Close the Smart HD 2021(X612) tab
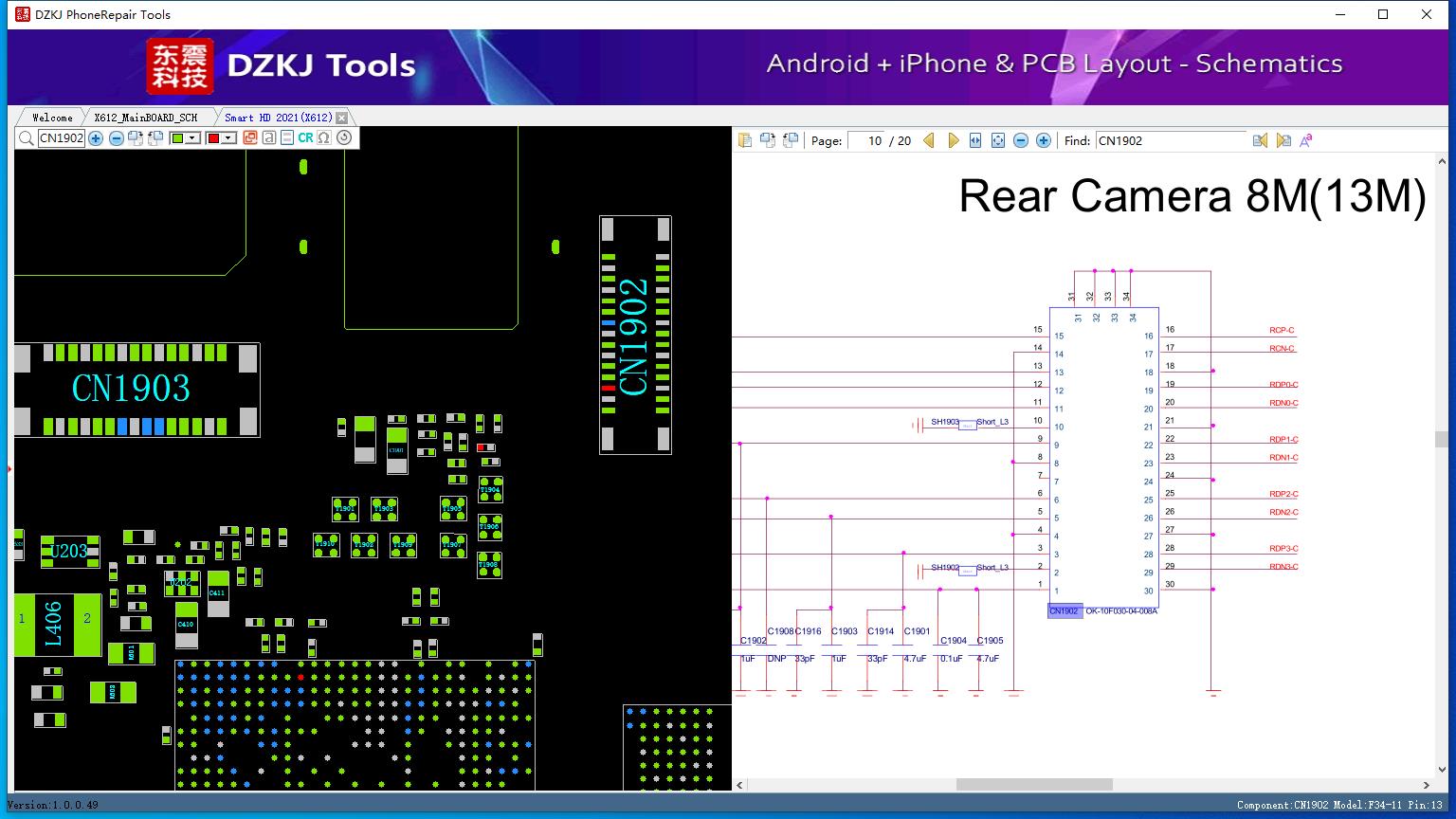Viewport: 1456px width, 819px height. point(342,118)
